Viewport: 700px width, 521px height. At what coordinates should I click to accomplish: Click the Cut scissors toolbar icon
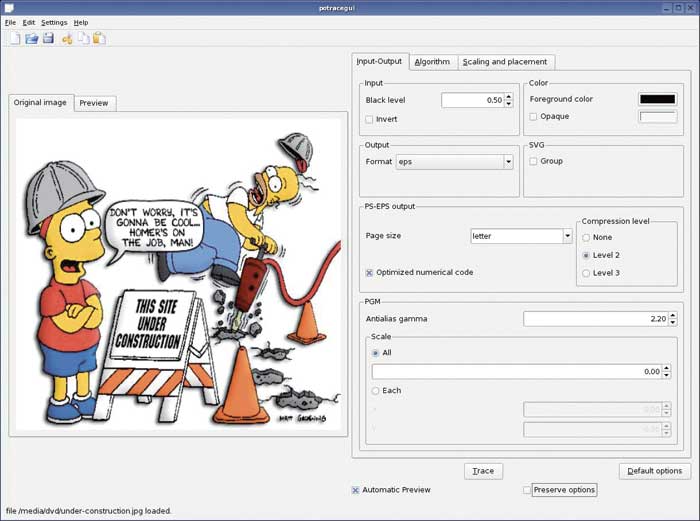coord(67,39)
